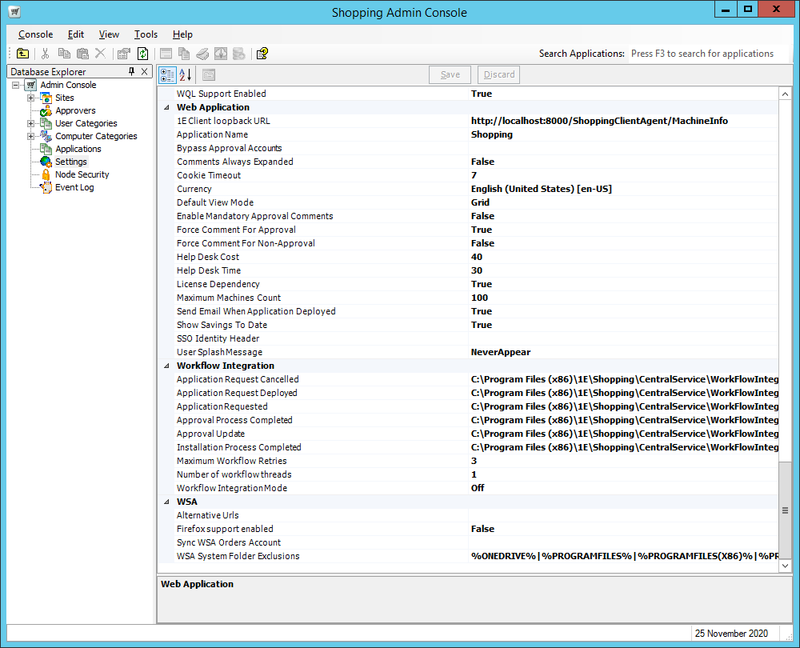Click the Paste clipboard toolbar icon
This screenshot has height=648, width=800.
coord(83,54)
